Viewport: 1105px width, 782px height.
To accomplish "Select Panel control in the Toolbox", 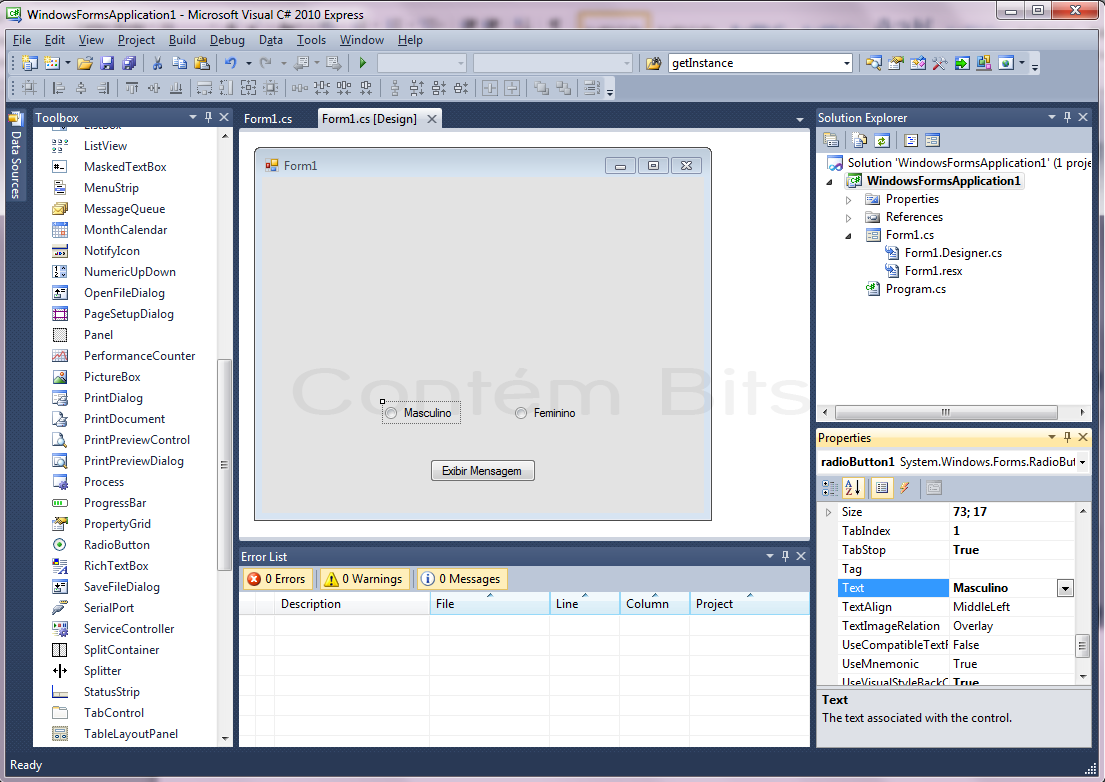I will pyautogui.click(x=98, y=335).
